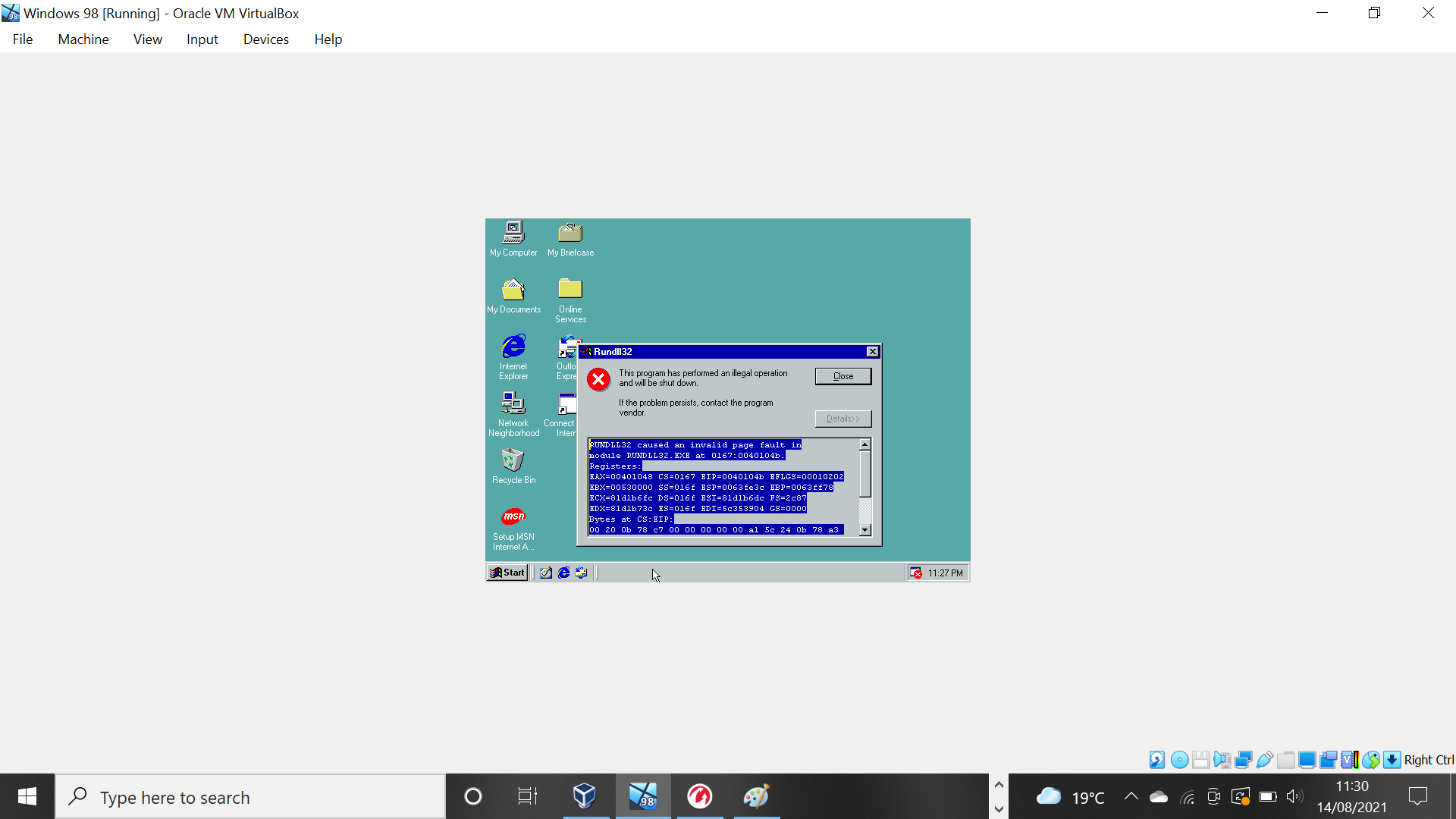Screen dimensions: 1456x819
Task: Select the My Briefcase desktop icon
Action: (x=570, y=233)
